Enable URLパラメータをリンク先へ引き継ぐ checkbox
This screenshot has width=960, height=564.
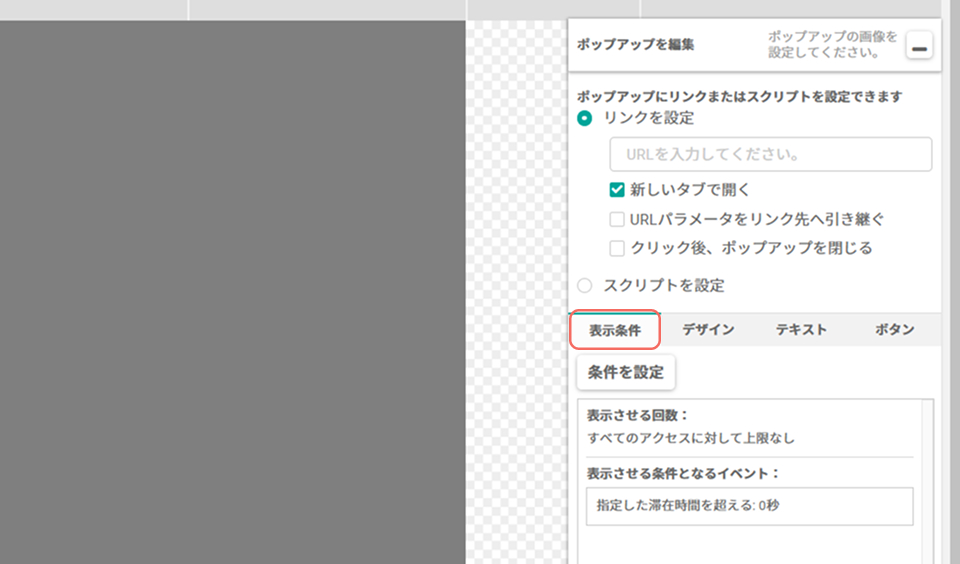click(617, 219)
